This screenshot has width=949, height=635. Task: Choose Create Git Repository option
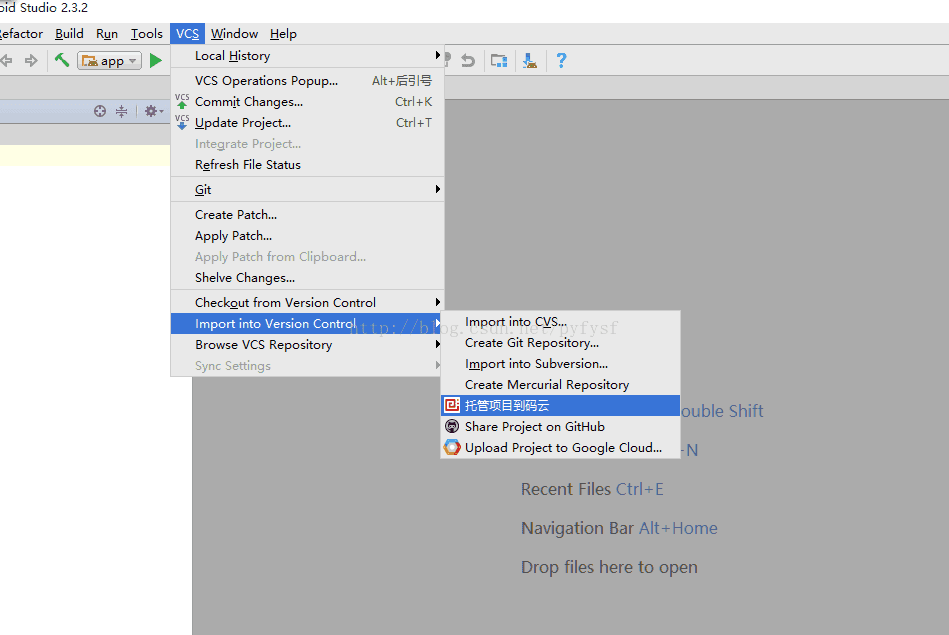560,343
